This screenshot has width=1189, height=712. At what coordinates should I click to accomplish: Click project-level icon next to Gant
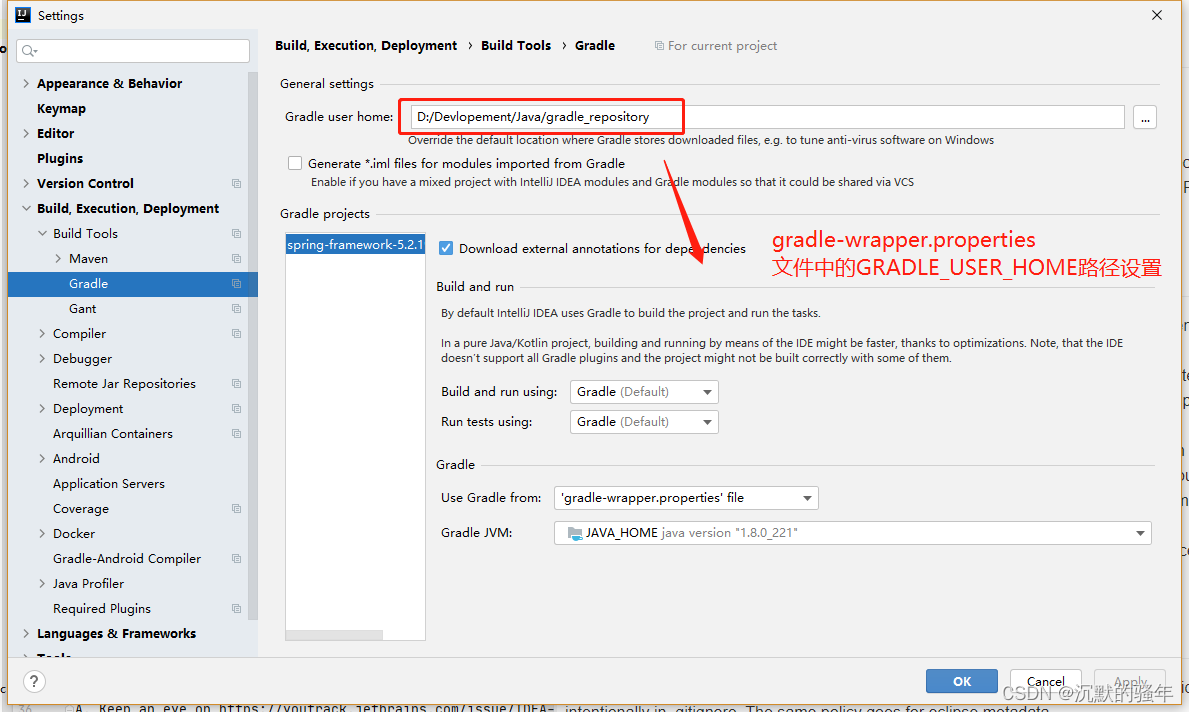pyautogui.click(x=237, y=309)
